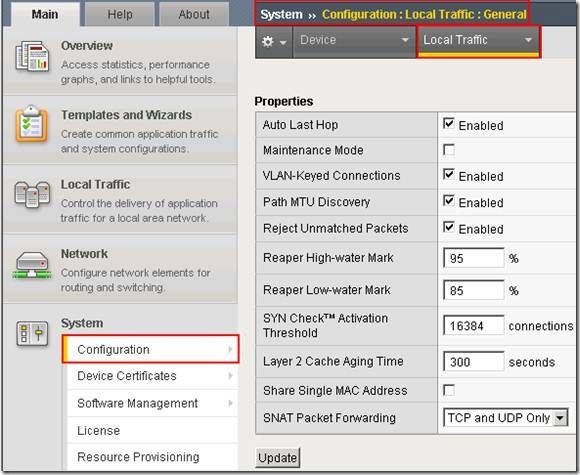The image size is (580, 475).
Task: Click the Software Management submenu arrow
Action: (x=230, y=403)
